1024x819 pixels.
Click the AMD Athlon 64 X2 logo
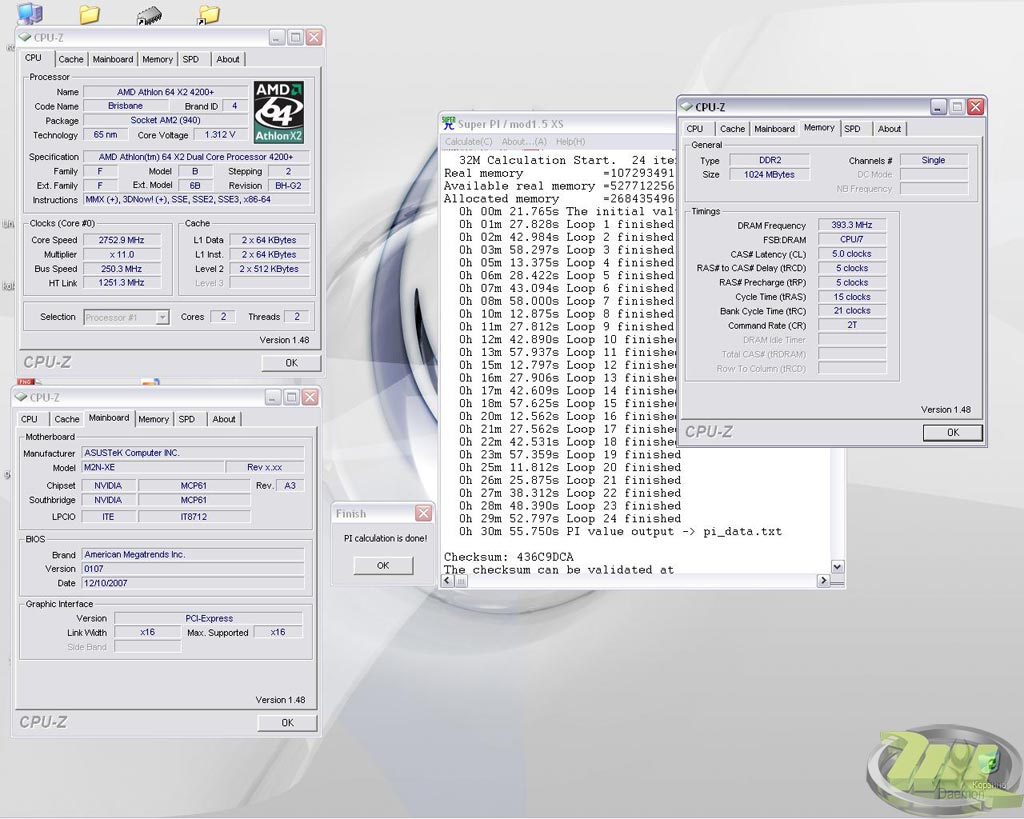coord(279,112)
